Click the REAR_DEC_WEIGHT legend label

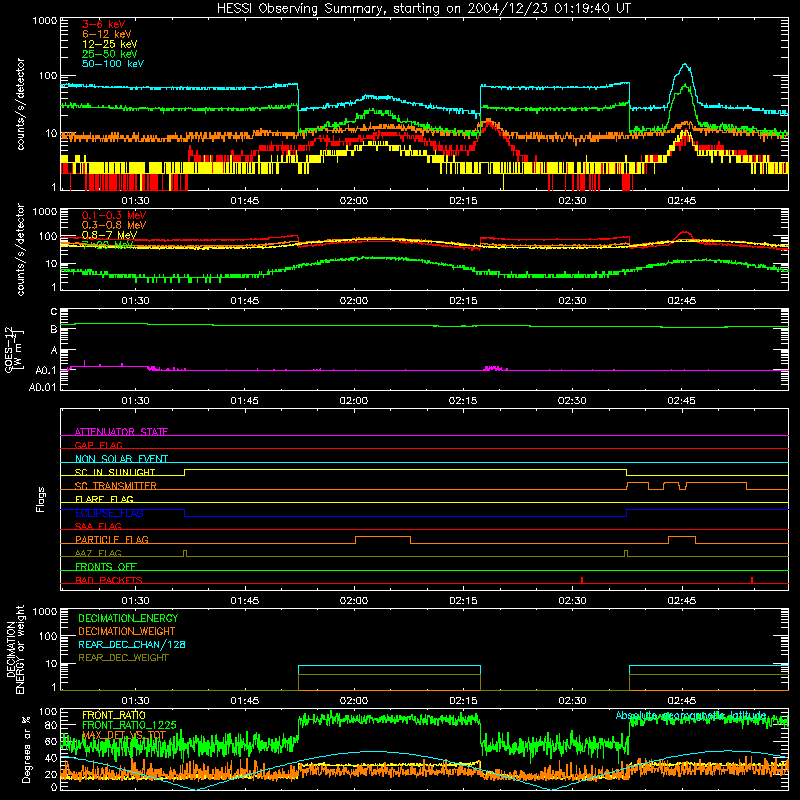pos(123,658)
